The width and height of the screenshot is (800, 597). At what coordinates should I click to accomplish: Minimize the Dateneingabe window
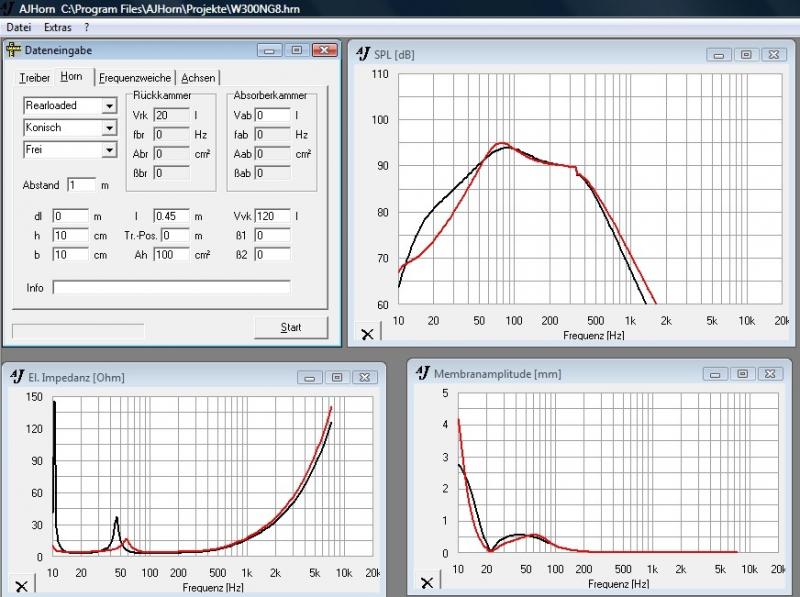270,50
